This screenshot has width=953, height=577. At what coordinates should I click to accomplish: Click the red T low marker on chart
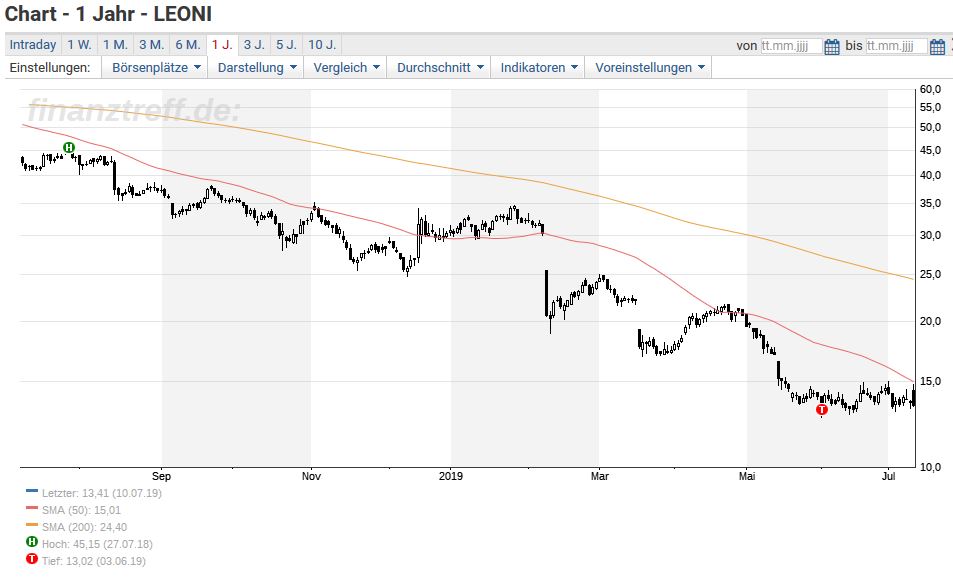[x=822, y=409]
